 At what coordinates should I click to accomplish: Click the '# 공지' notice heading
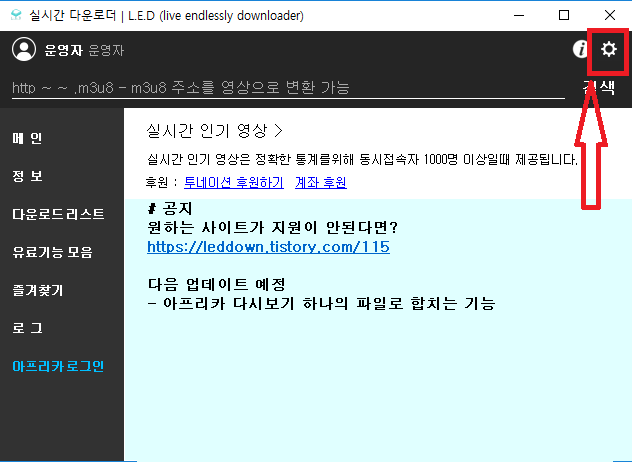coord(170,208)
